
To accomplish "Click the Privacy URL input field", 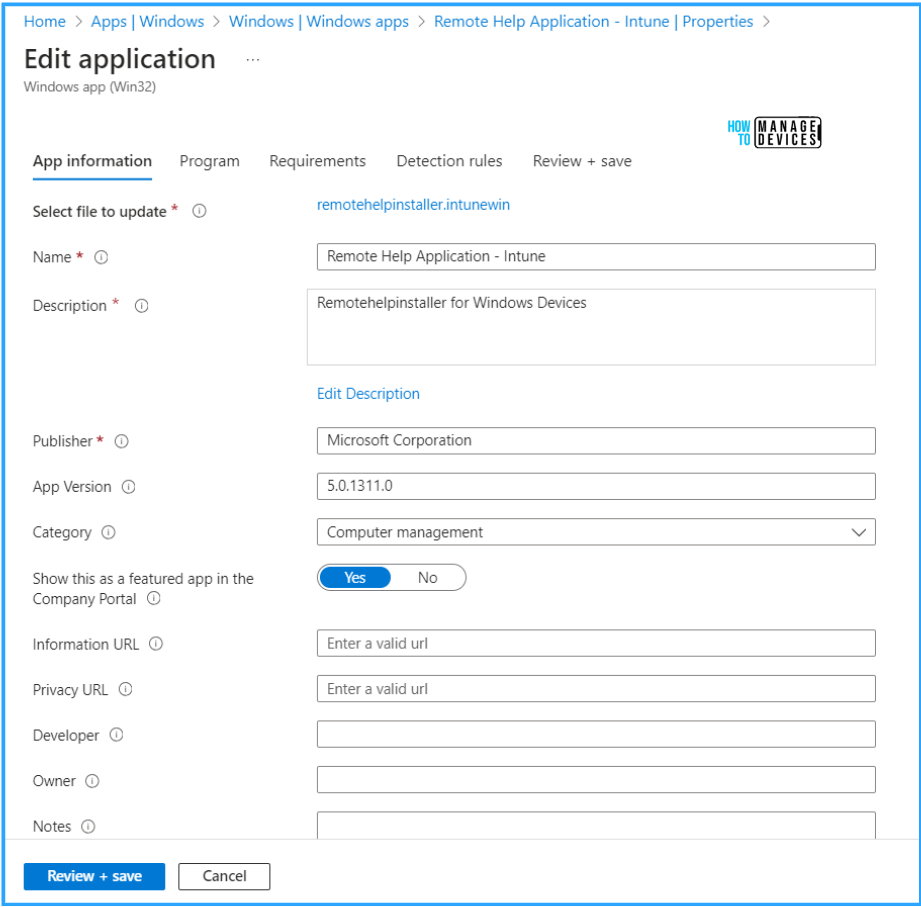I will click(x=596, y=688).
